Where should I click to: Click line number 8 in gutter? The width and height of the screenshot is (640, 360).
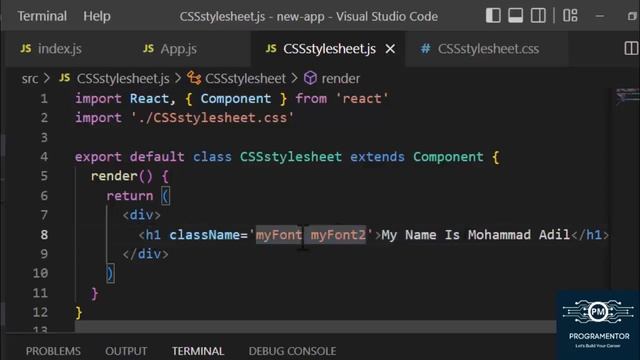[44, 235]
